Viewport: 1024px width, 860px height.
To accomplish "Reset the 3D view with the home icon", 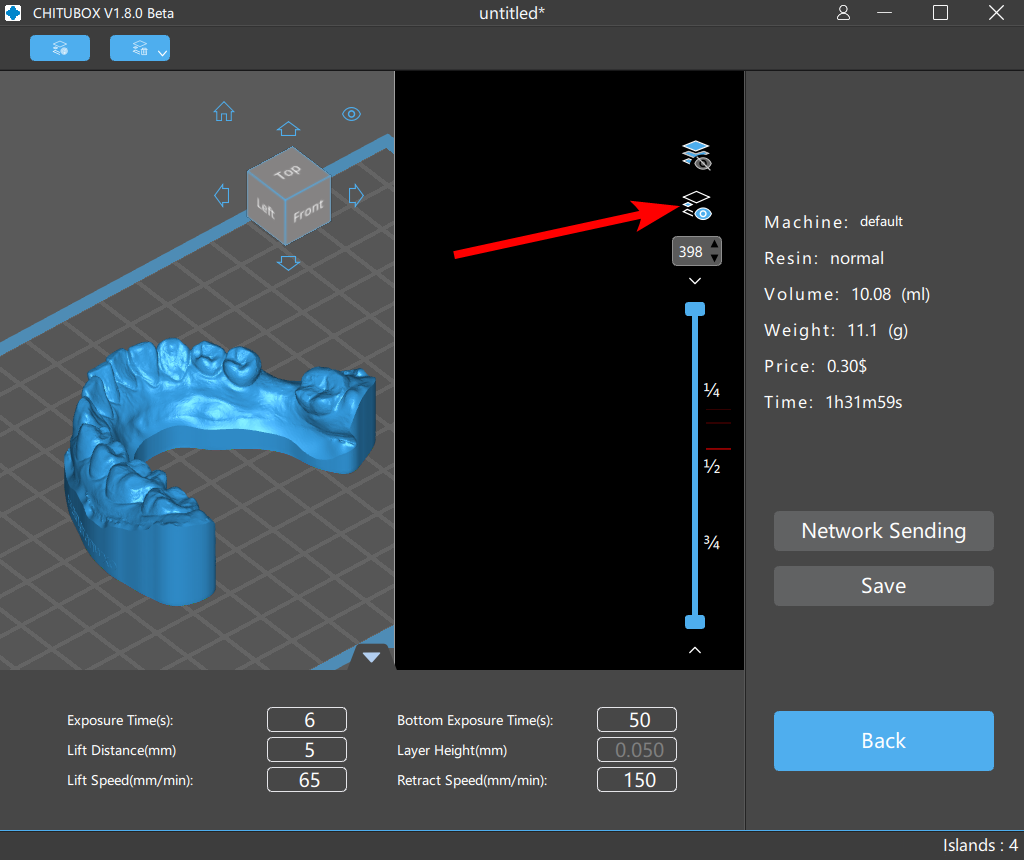I will [224, 112].
